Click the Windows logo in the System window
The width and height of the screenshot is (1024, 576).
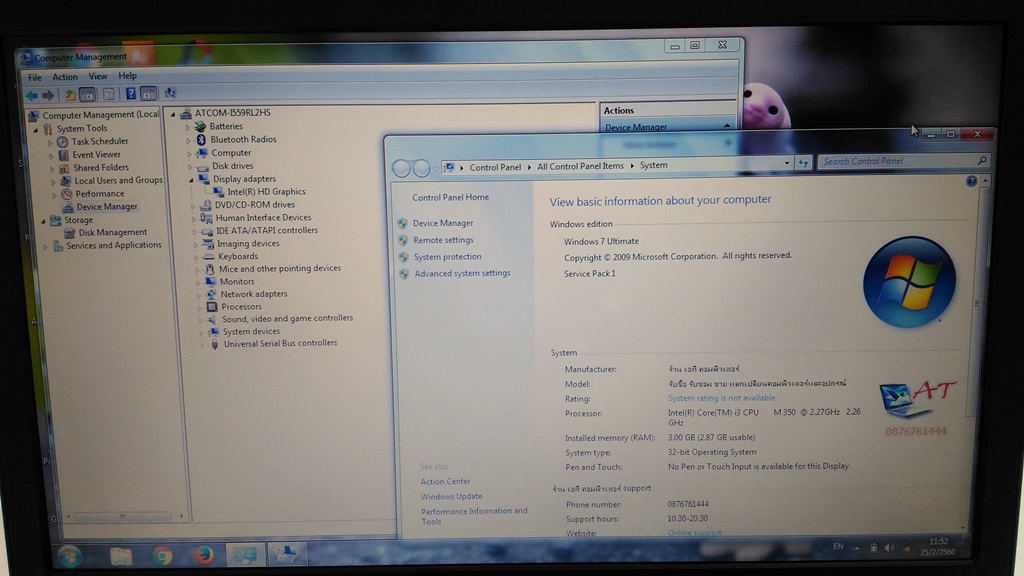tap(909, 283)
